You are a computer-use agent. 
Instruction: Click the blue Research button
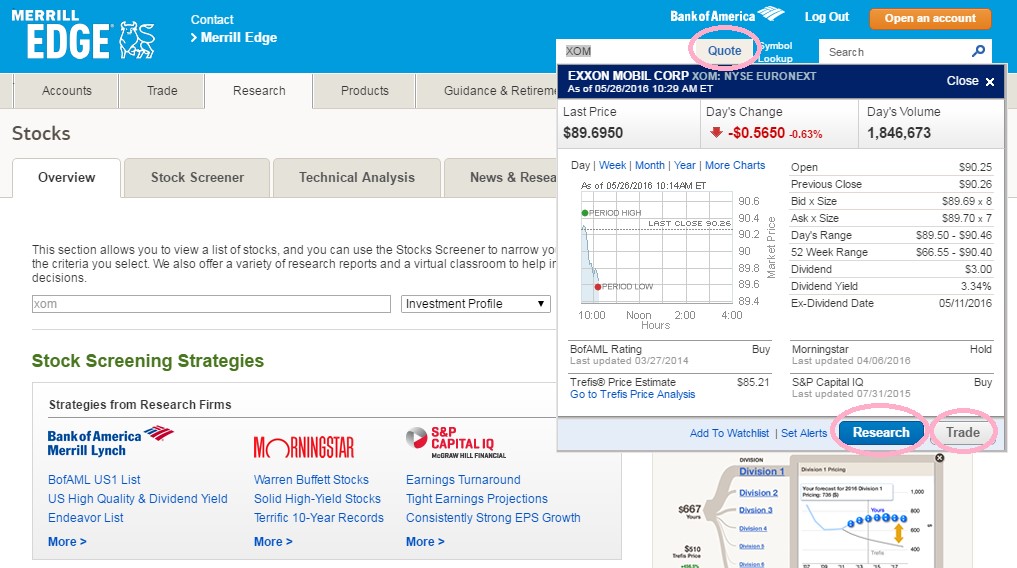[881, 432]
